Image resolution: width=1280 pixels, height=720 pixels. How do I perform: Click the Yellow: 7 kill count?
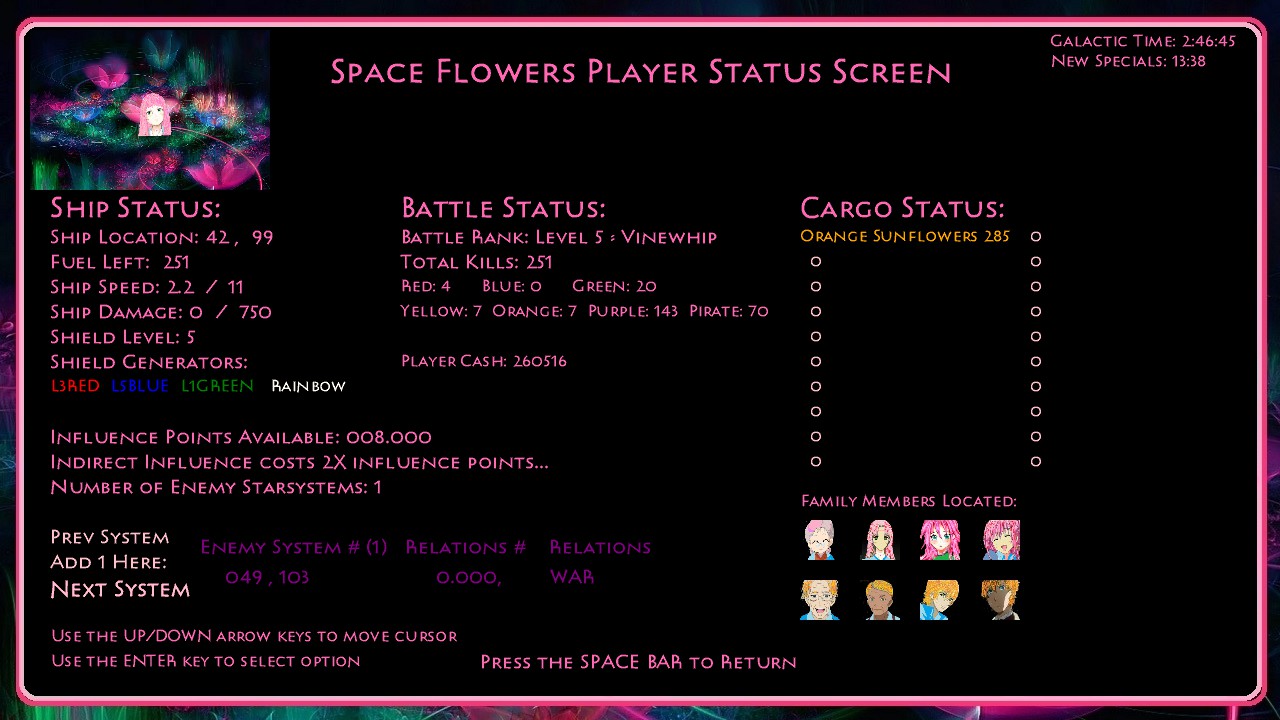(441, 311)
